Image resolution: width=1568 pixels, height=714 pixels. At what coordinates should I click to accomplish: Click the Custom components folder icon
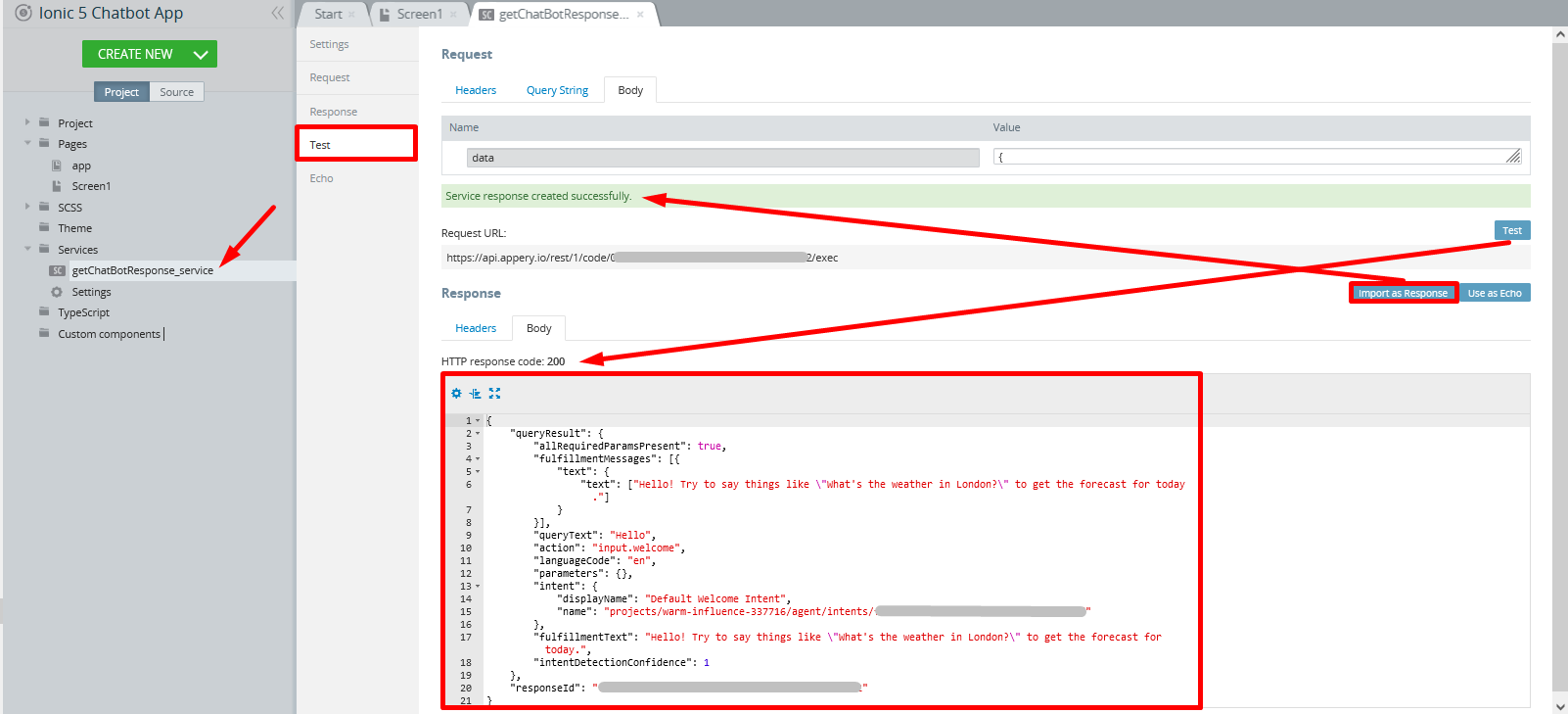(x=44, y=333)
